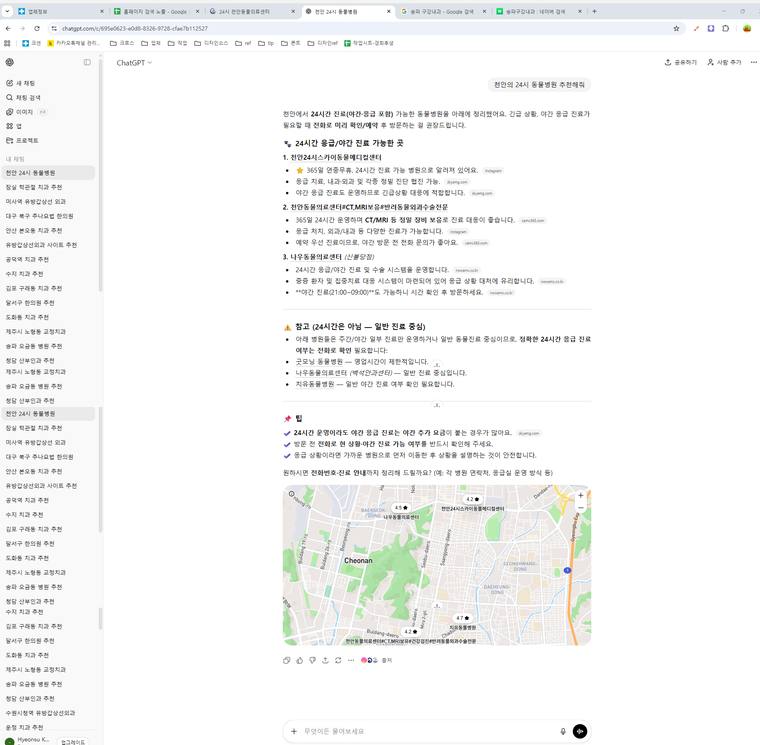The image size is (760, 745).
Task: Switch to 24시 천안동물의료센터 tab
Action: 252,11
